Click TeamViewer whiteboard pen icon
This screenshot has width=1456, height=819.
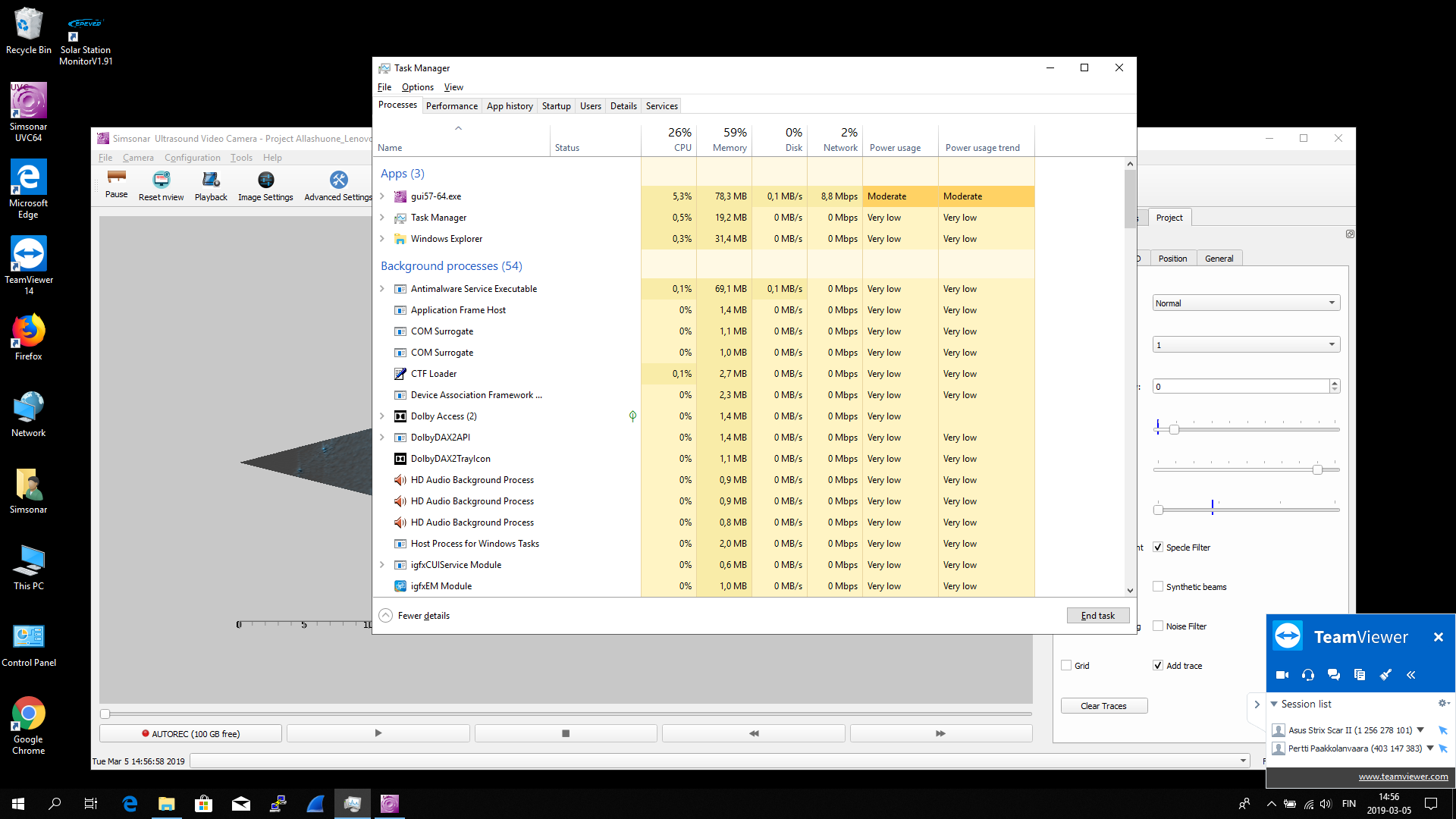click(1385, 675)
